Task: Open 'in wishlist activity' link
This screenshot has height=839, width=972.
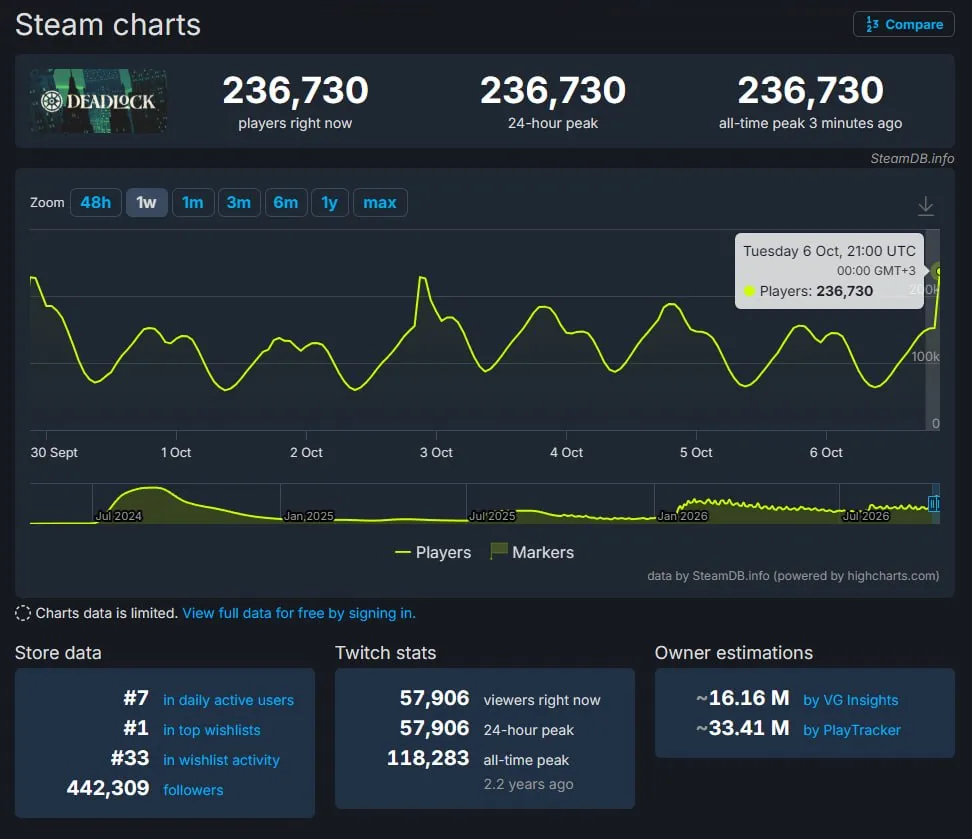Action: (221, 760)
